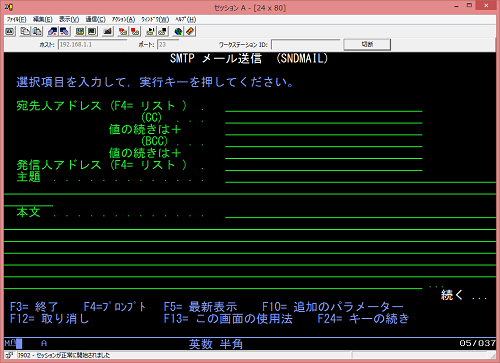
Task: Open the ヘルプ(H) menu
Action: (185, 19)
